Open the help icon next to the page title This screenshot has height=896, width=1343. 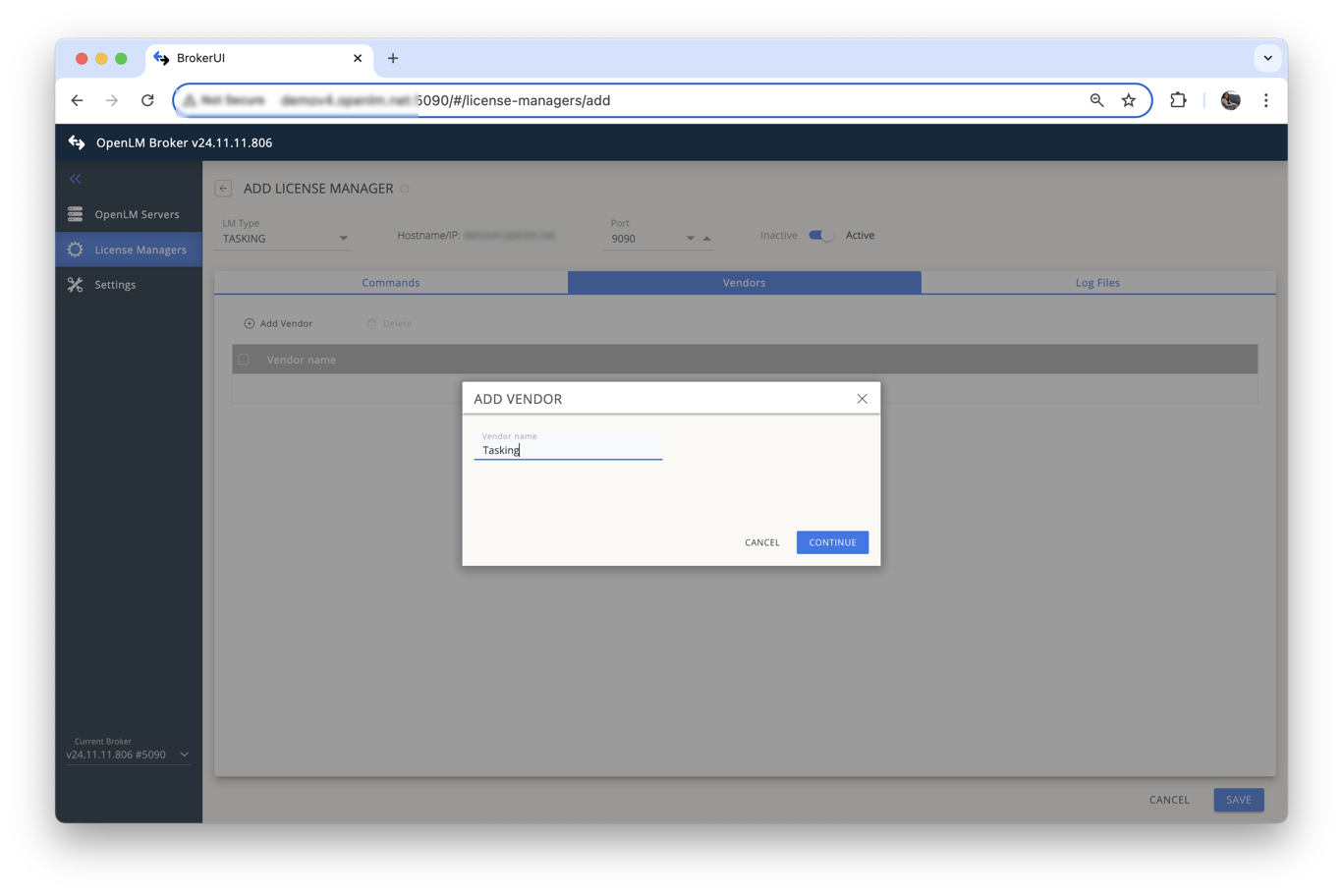click(403, 189)
